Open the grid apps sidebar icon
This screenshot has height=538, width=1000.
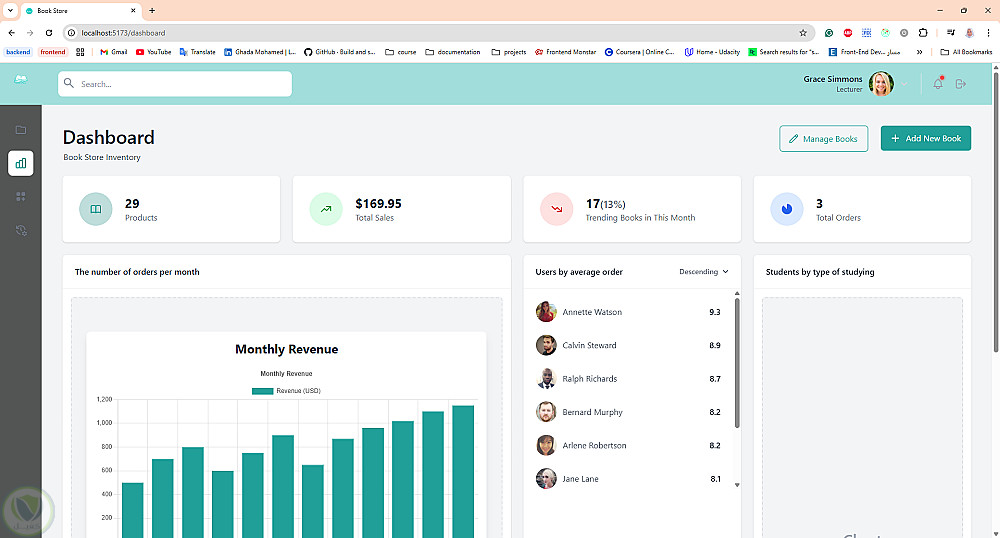click(x=20, y=197)
